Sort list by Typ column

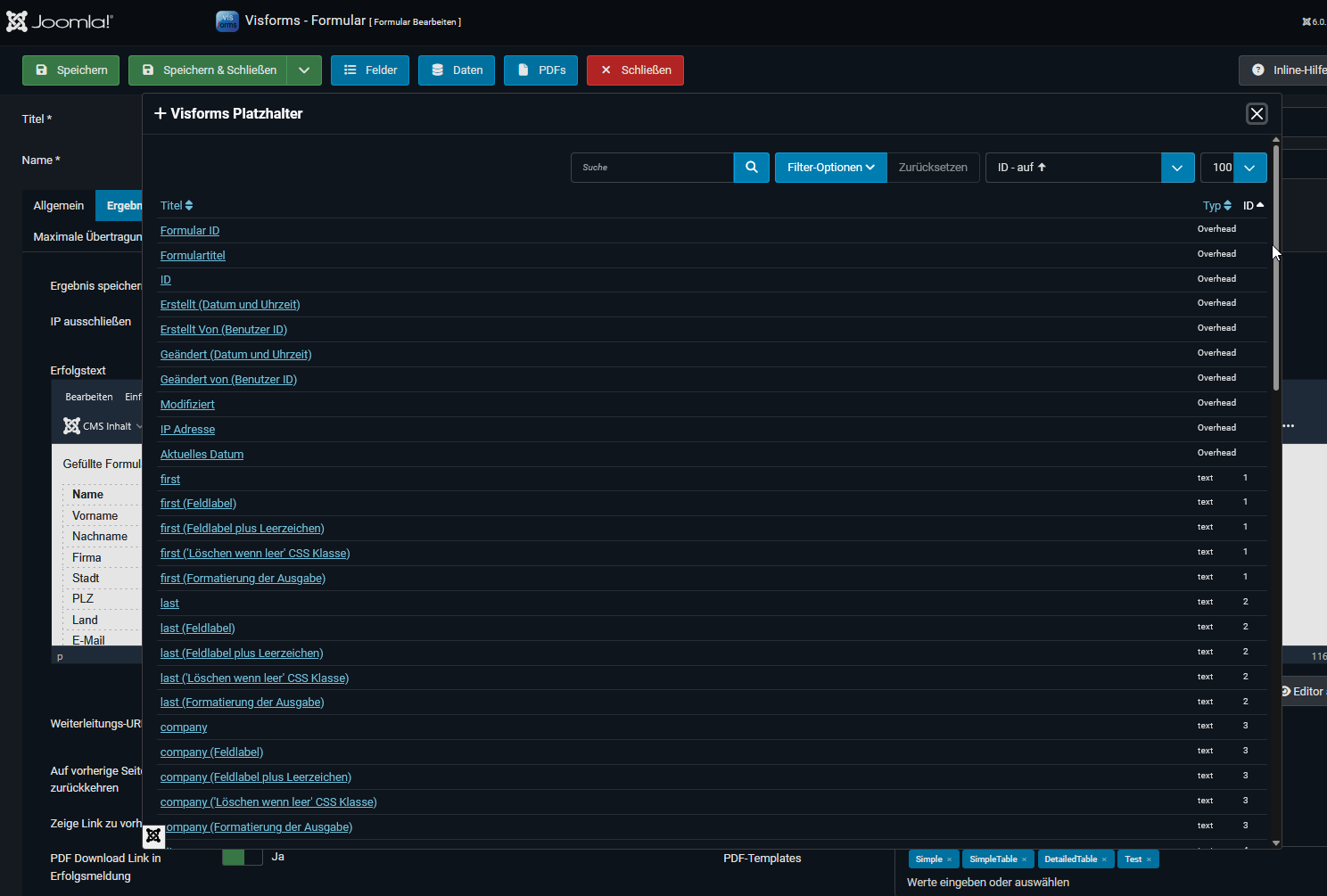[1216, 206]
